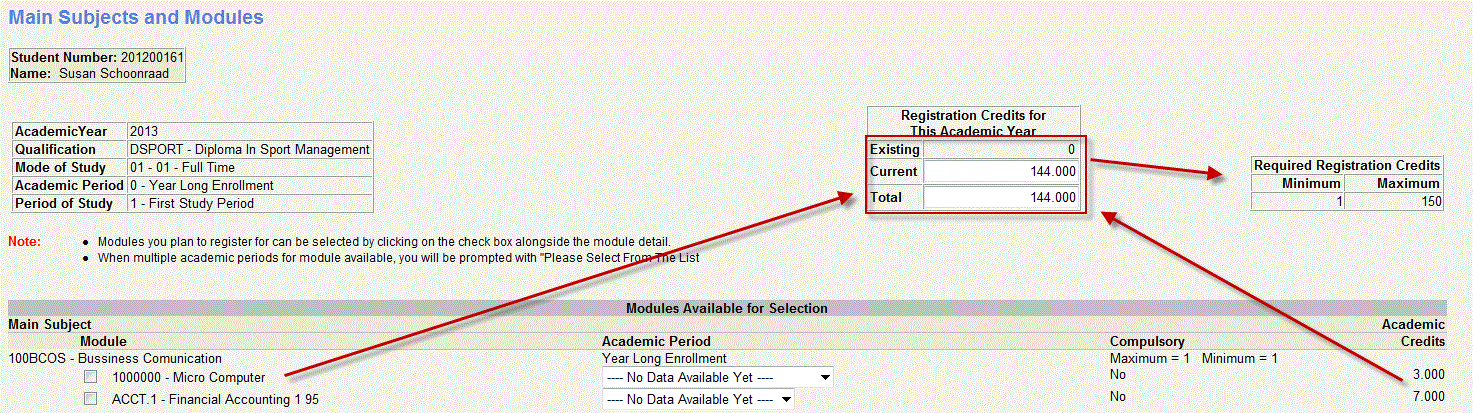Select the Current registration credits field
Viewport: 1473px width, 413px height.
1000,172
